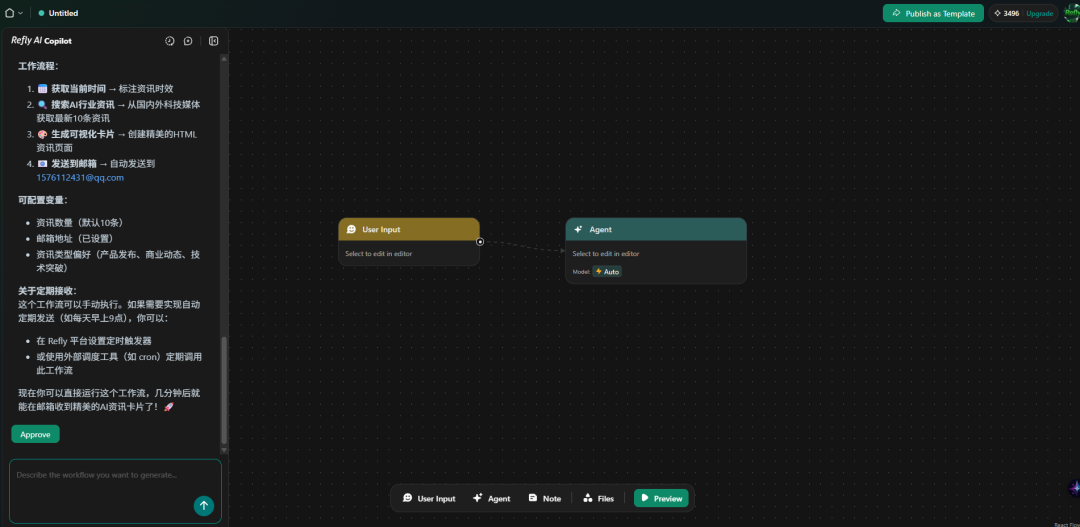Open Files from bottom toolbar

pos(598,498)
